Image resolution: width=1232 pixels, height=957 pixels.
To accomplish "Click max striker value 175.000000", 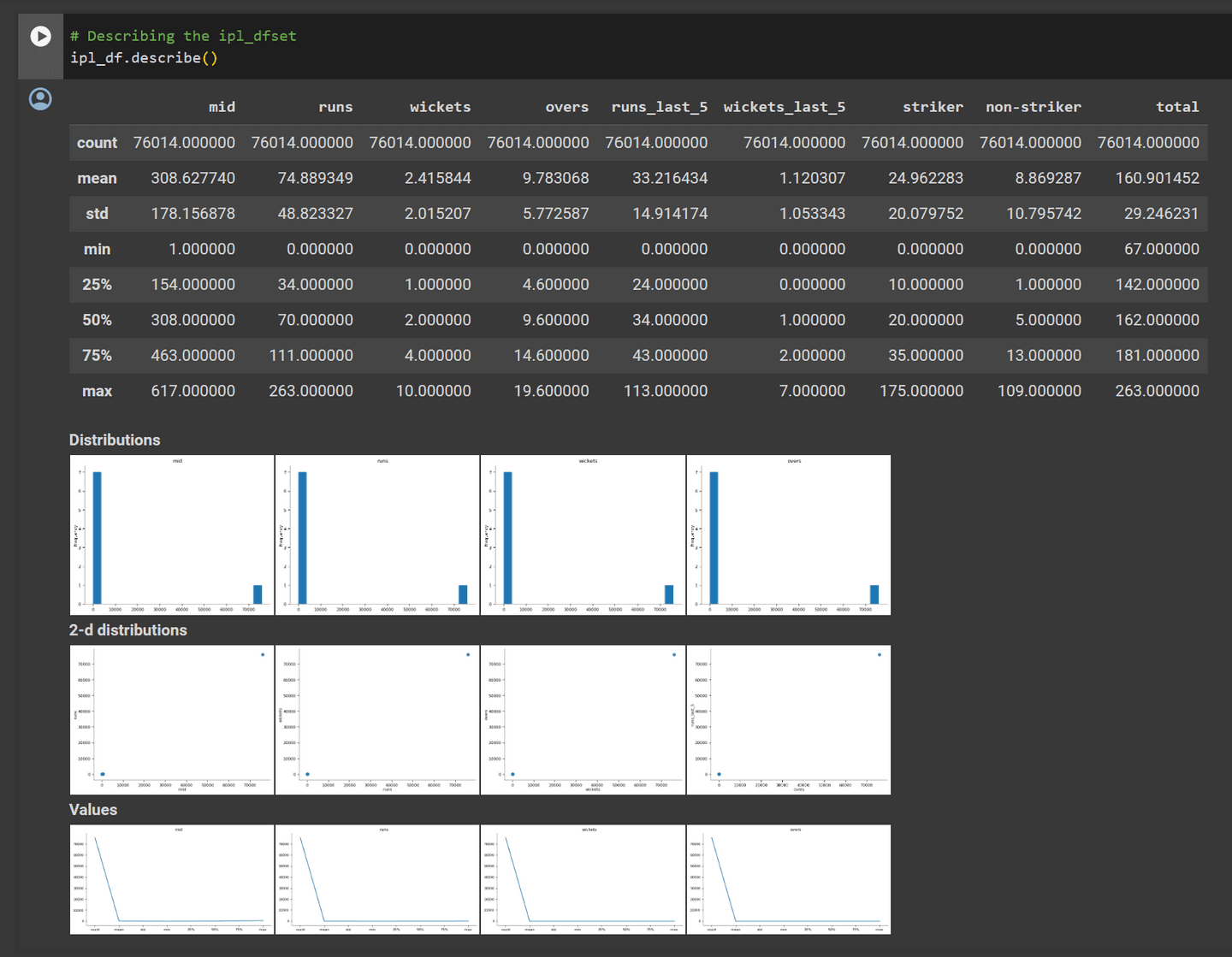I will pyautogui.click(x=921, y=391).
